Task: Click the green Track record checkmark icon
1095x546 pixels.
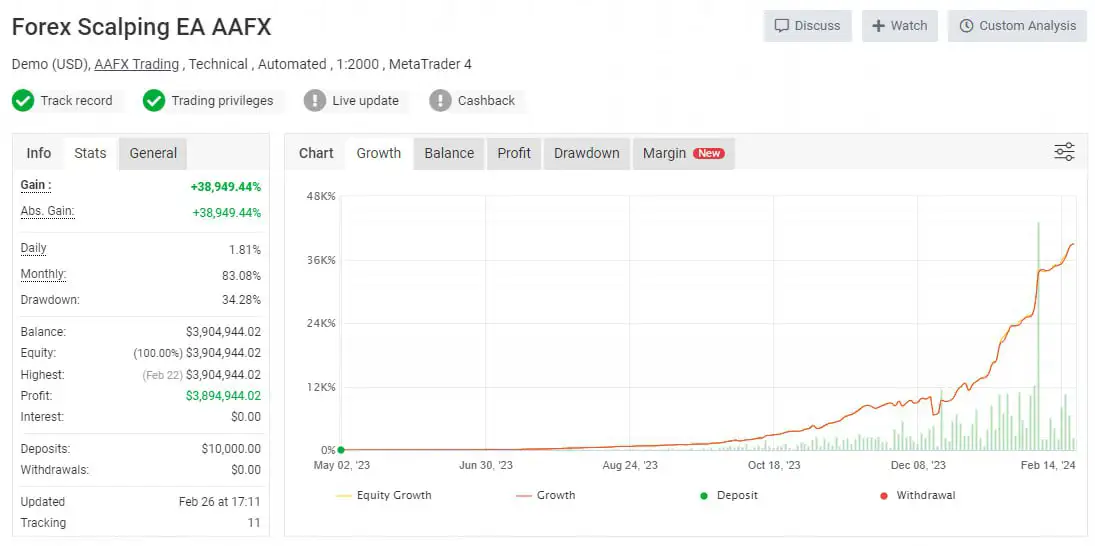Action: (x=23, y=100)
